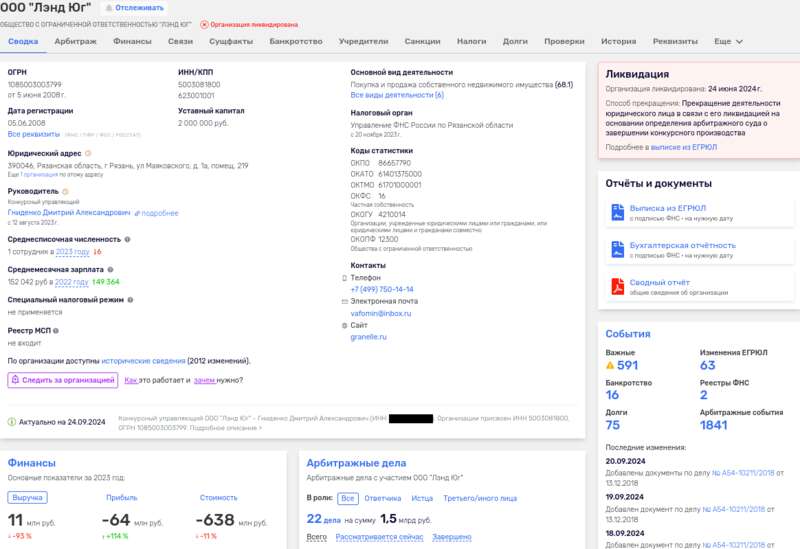Open Все виды деятельности (6) link
Screen dimensions: 800x549
coord(397,95)
